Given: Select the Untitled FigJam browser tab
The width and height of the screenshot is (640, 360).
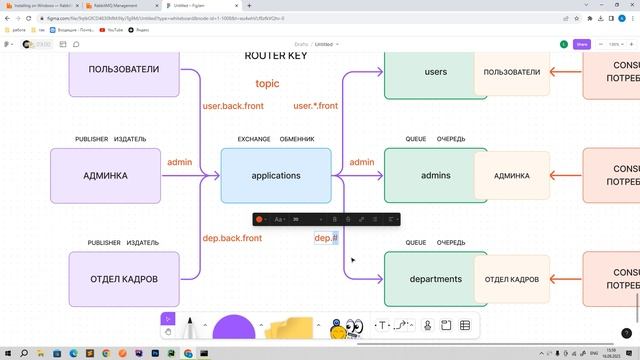Looking at the screenshot, I should pos(202,6).
